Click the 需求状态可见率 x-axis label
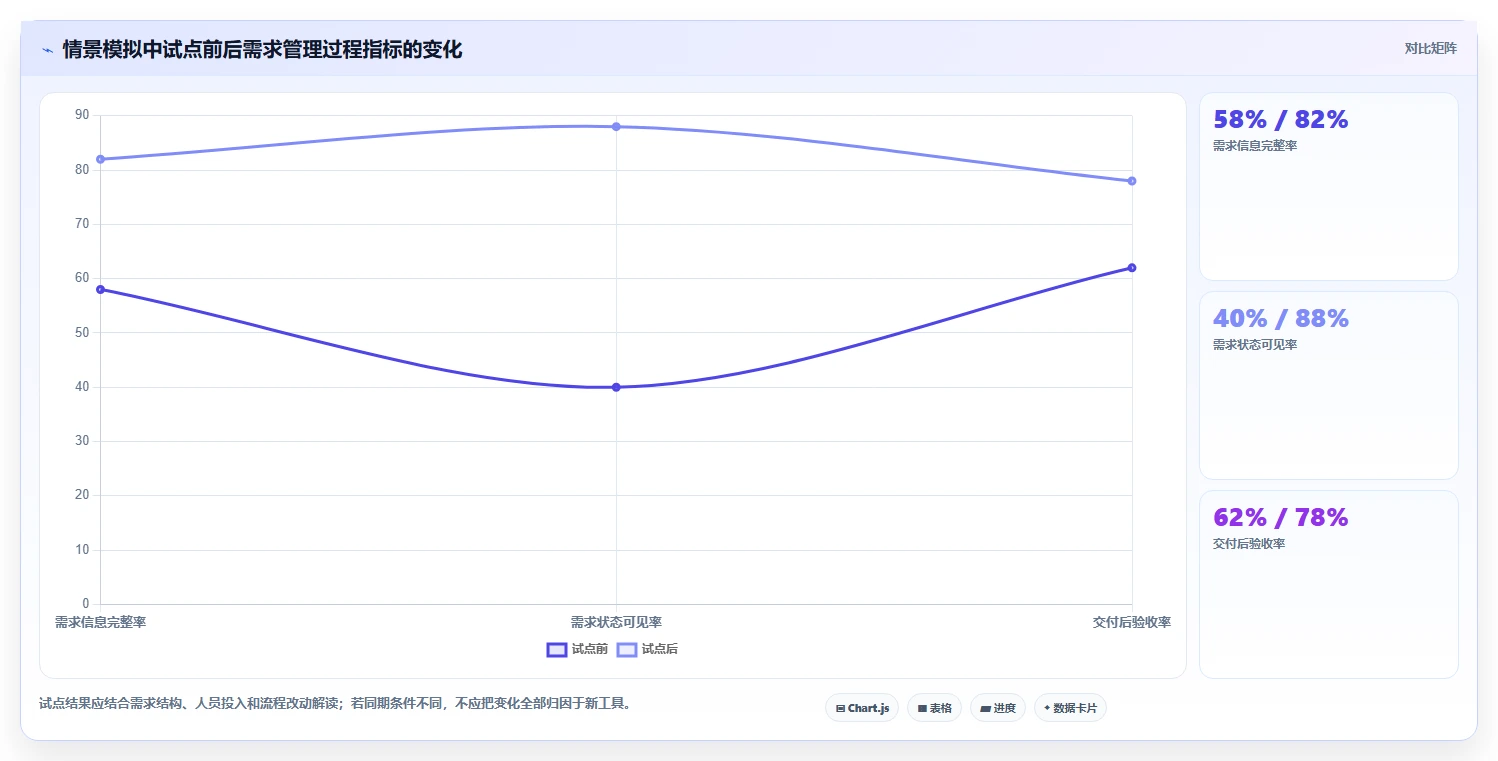The height and width of the screenshot is (761, 1498). click(616, 622)
